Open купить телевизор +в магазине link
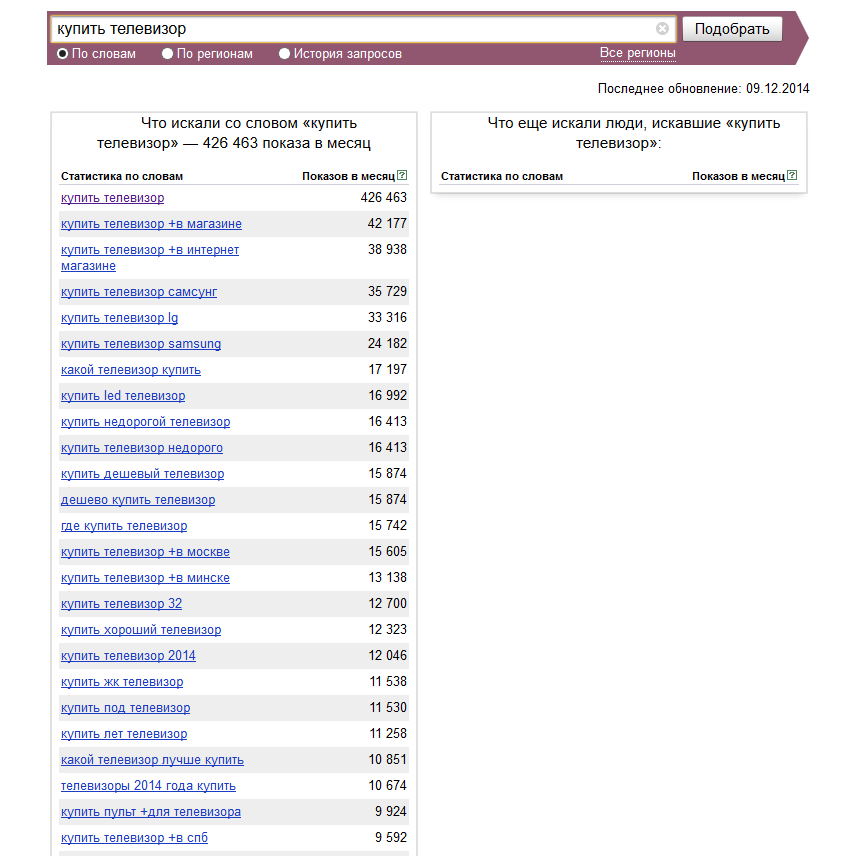Viewport: 843px width, 856px height. (x=151, y=224)
